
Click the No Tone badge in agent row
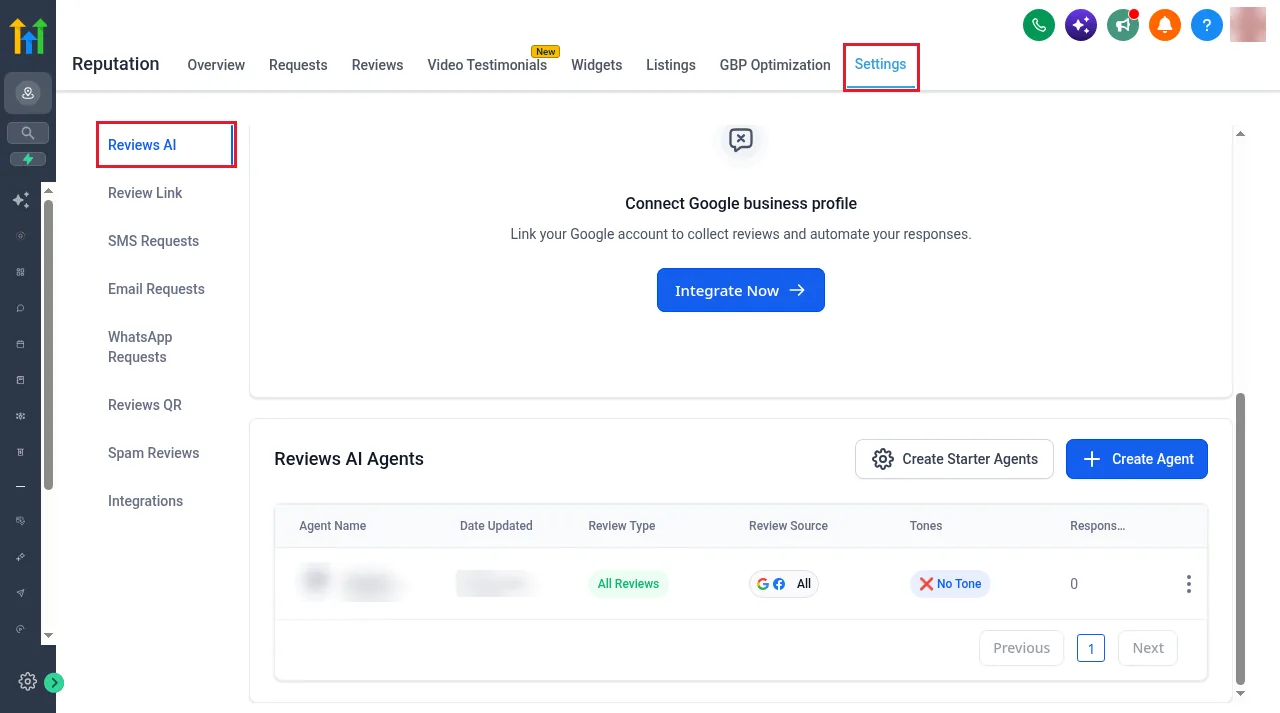tap(950, 584)
